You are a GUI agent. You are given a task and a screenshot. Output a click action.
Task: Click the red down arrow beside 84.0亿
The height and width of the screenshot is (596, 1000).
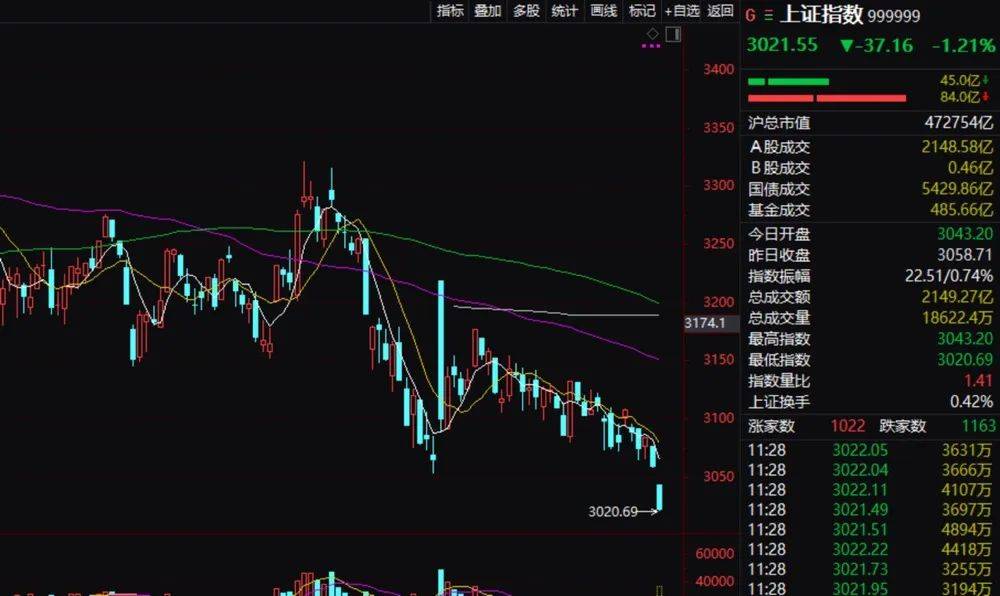[x=987, y=97]
